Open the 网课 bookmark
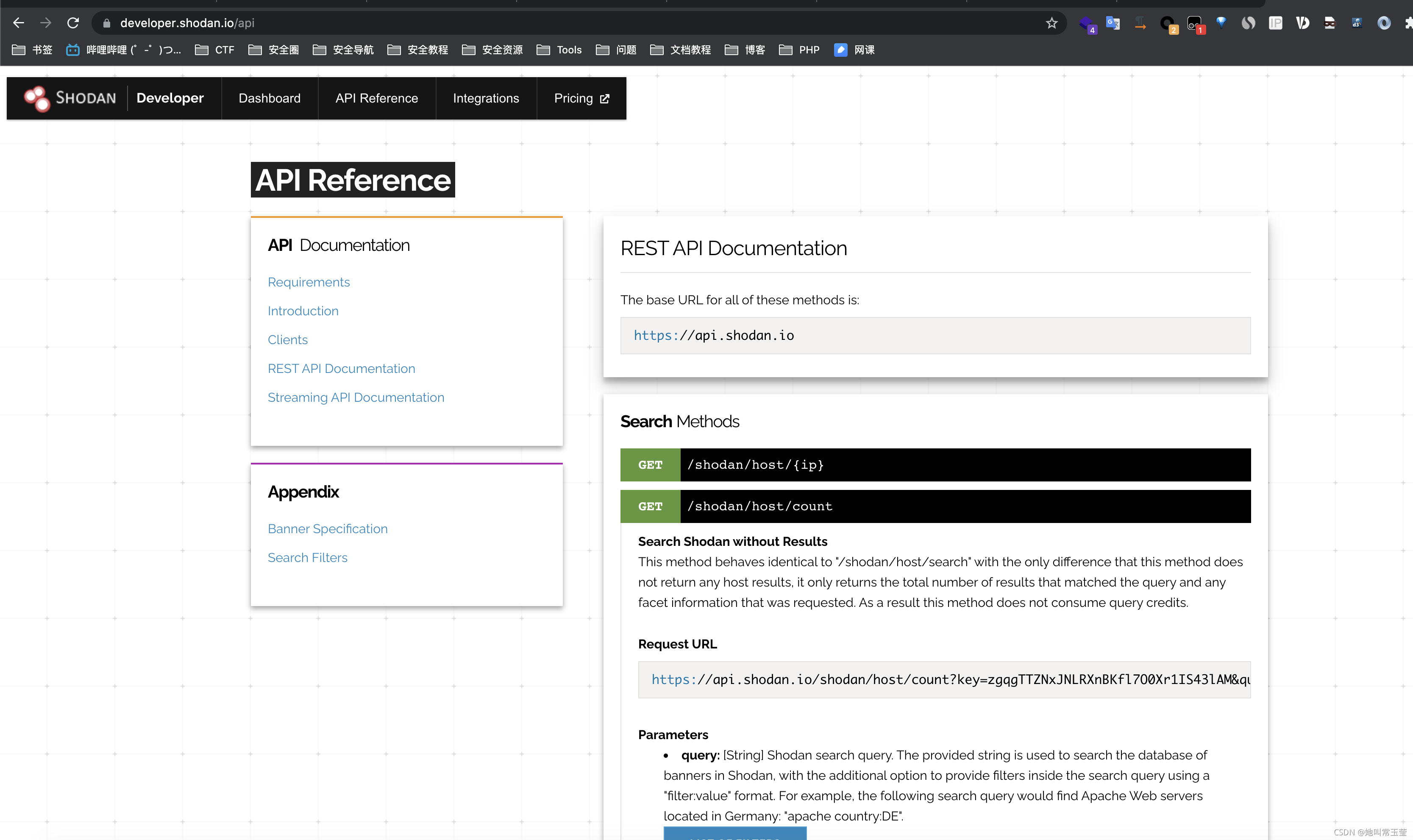This screenshot has height=840, width=1413. [854, 50]
